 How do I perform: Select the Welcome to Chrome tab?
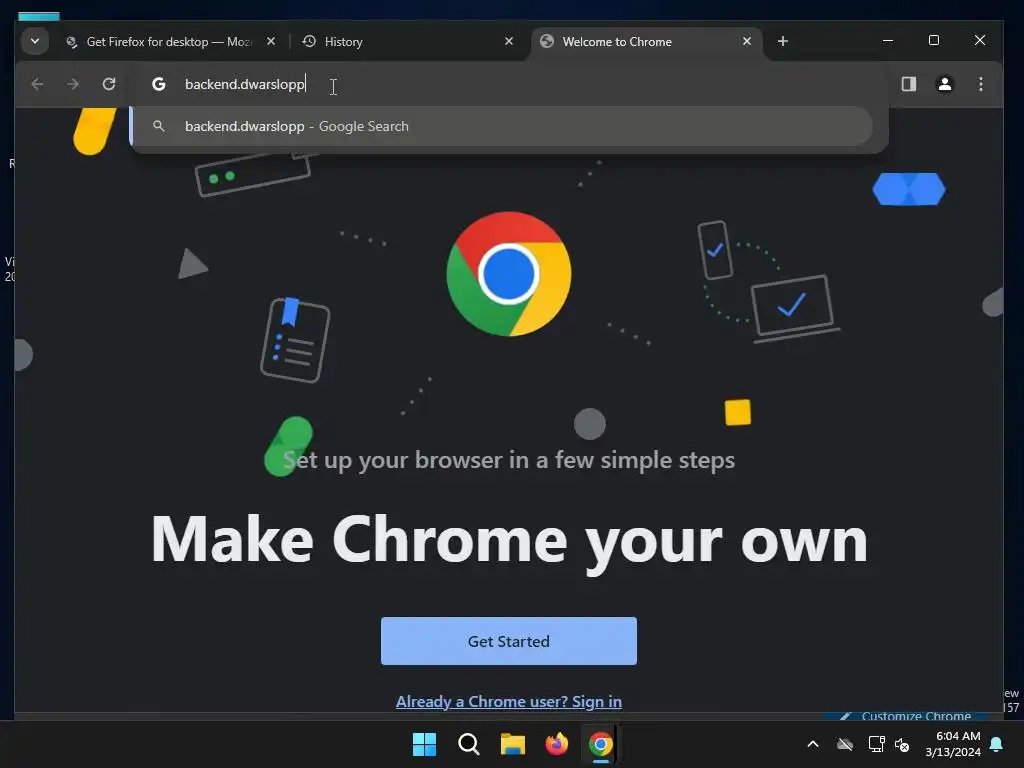coord(647,42)
